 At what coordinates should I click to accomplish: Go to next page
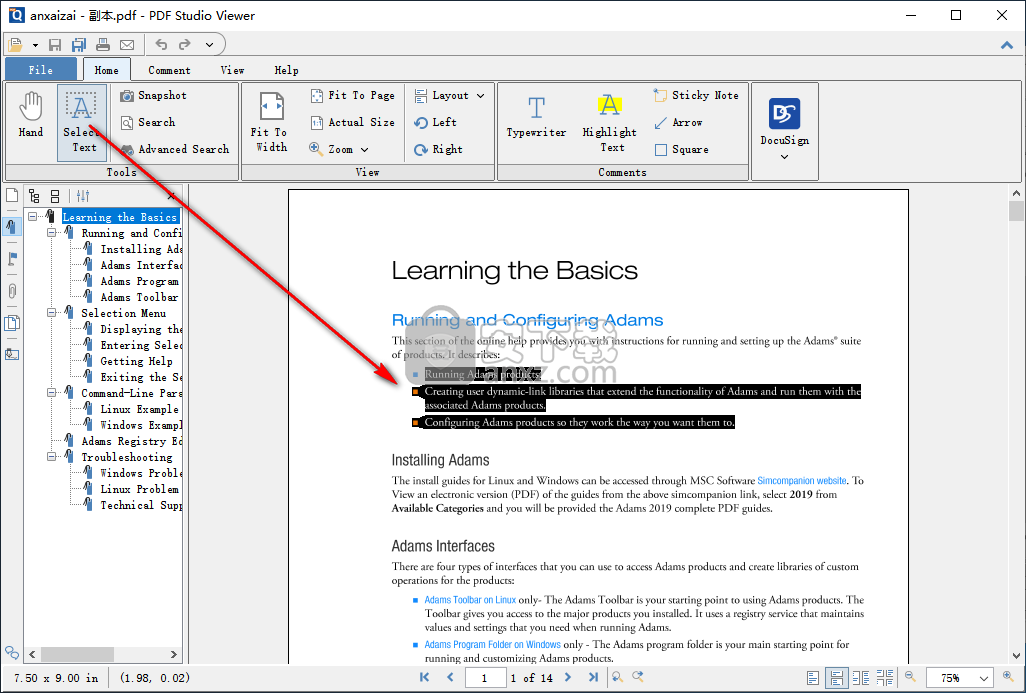pyautogui.click(x=567, y=677)
